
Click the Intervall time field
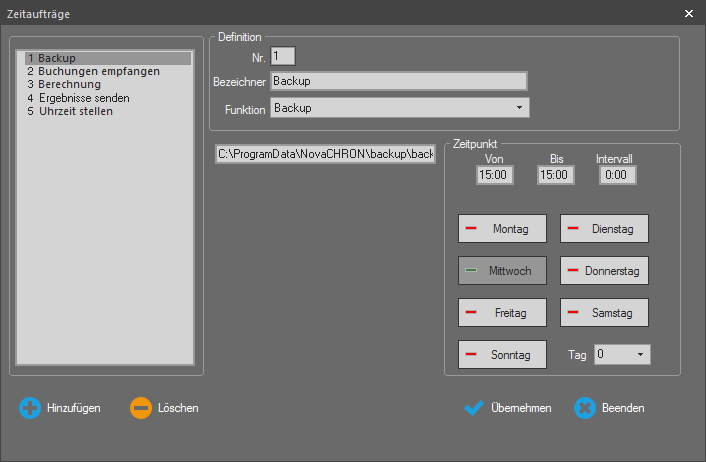617,175
